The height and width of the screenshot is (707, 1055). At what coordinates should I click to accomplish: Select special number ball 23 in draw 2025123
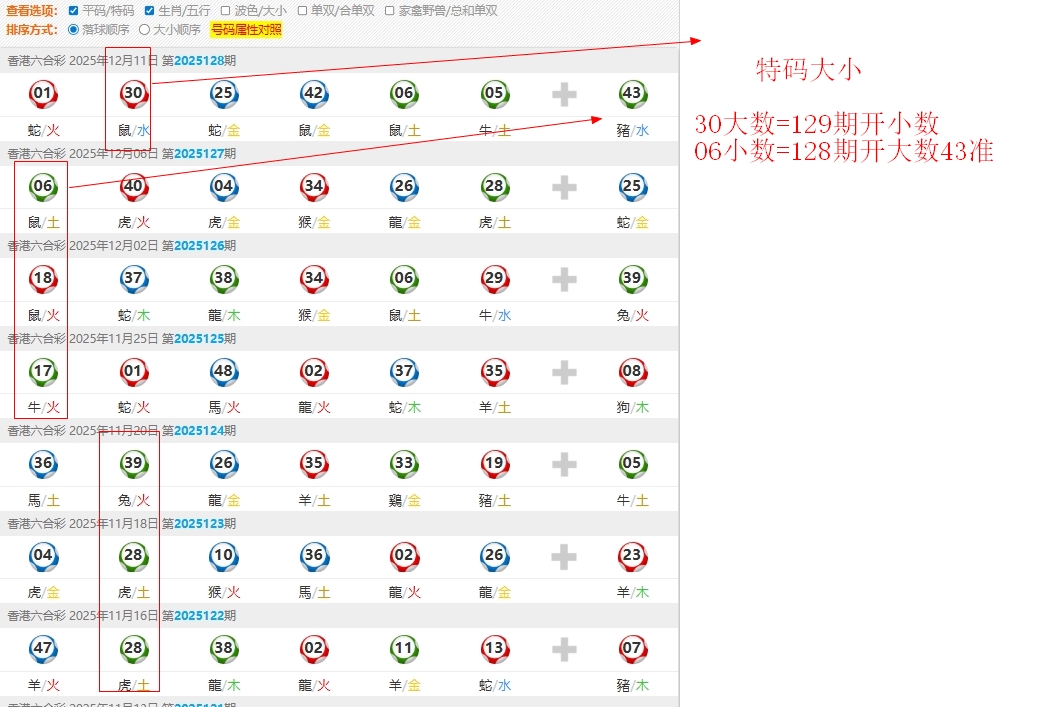click(x=632, y=556)
